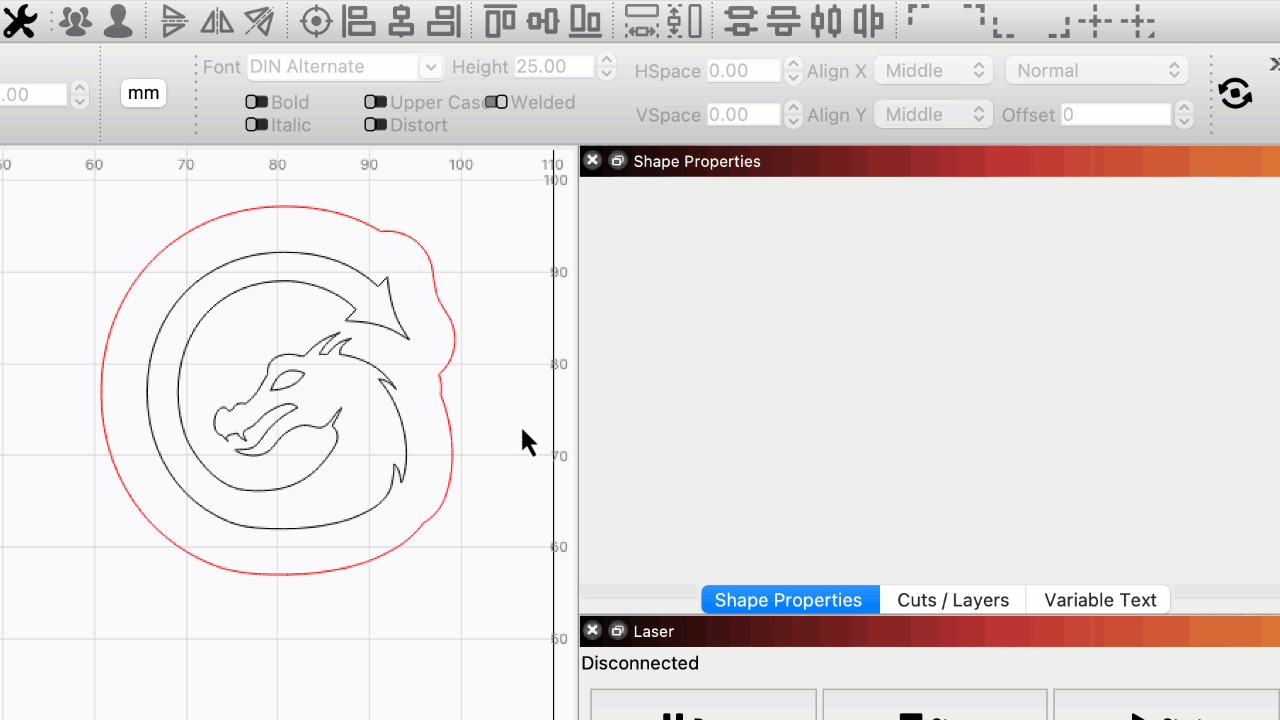Viewport: 1280px width, 720px height.
Task: Click the Group objects icon
Action: (73, 20)
